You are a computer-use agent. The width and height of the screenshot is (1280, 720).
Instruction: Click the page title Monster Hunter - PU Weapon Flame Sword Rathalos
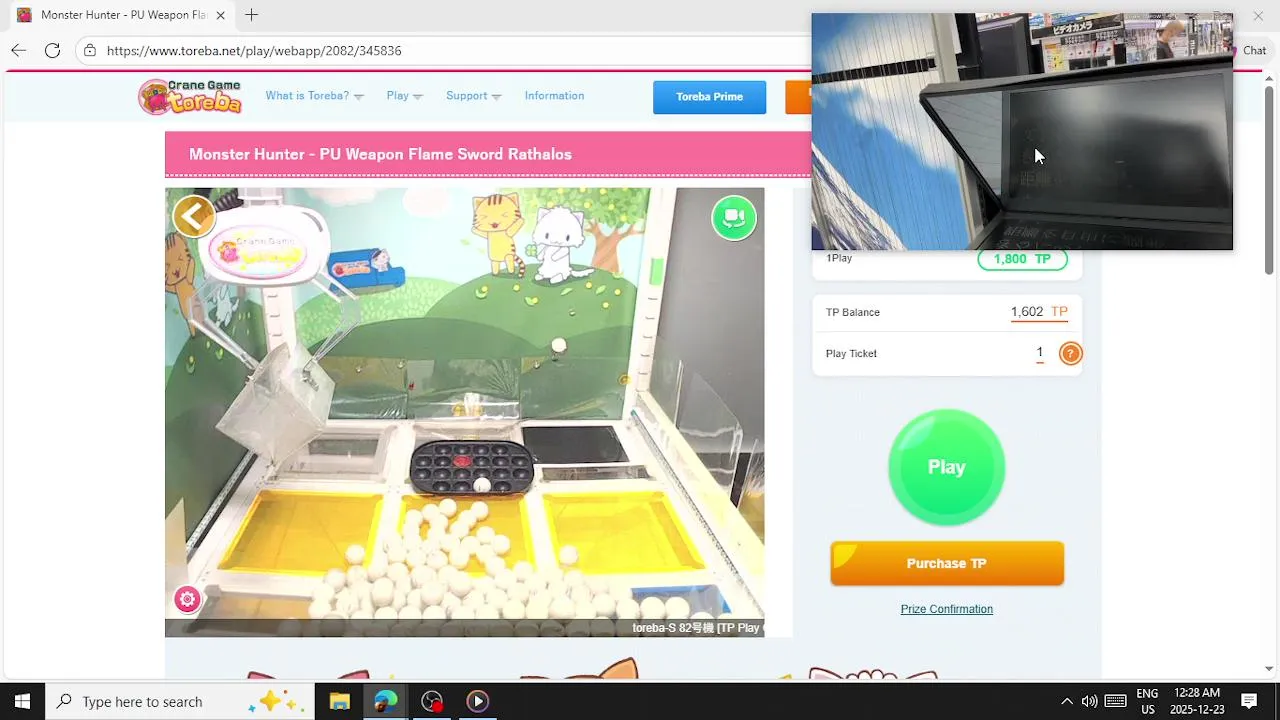click(380, 154)
